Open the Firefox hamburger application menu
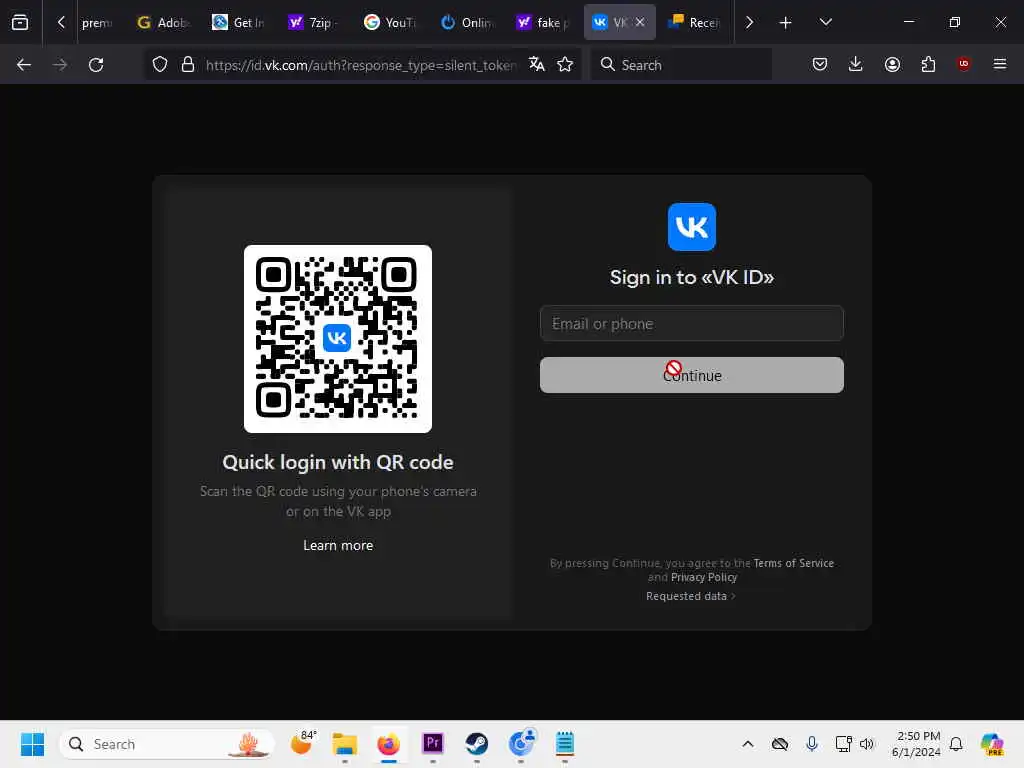Screen dimensions: 1024x768 [x=1000, y=64]
